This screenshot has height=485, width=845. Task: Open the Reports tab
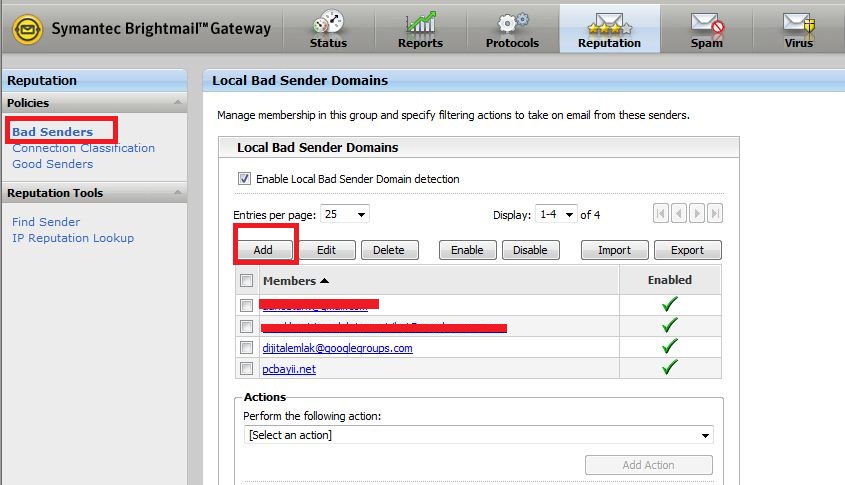(420, 29)
